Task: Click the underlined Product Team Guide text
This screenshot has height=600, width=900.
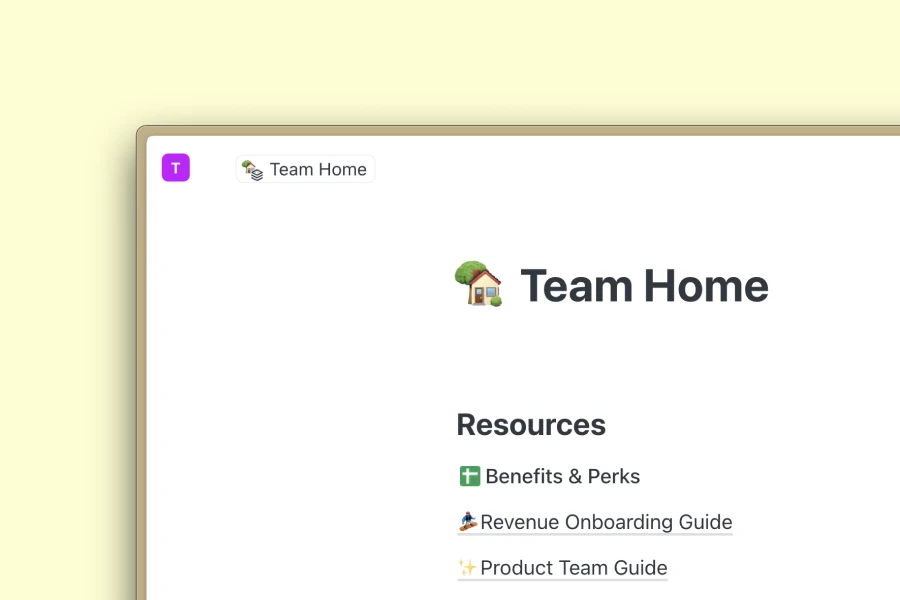Action: click(x=573, y=568)
